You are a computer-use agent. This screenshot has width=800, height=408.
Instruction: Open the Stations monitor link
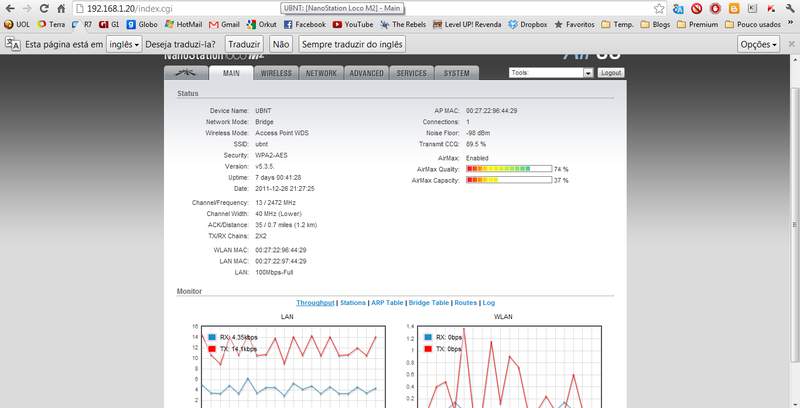(x=353, y=303)
